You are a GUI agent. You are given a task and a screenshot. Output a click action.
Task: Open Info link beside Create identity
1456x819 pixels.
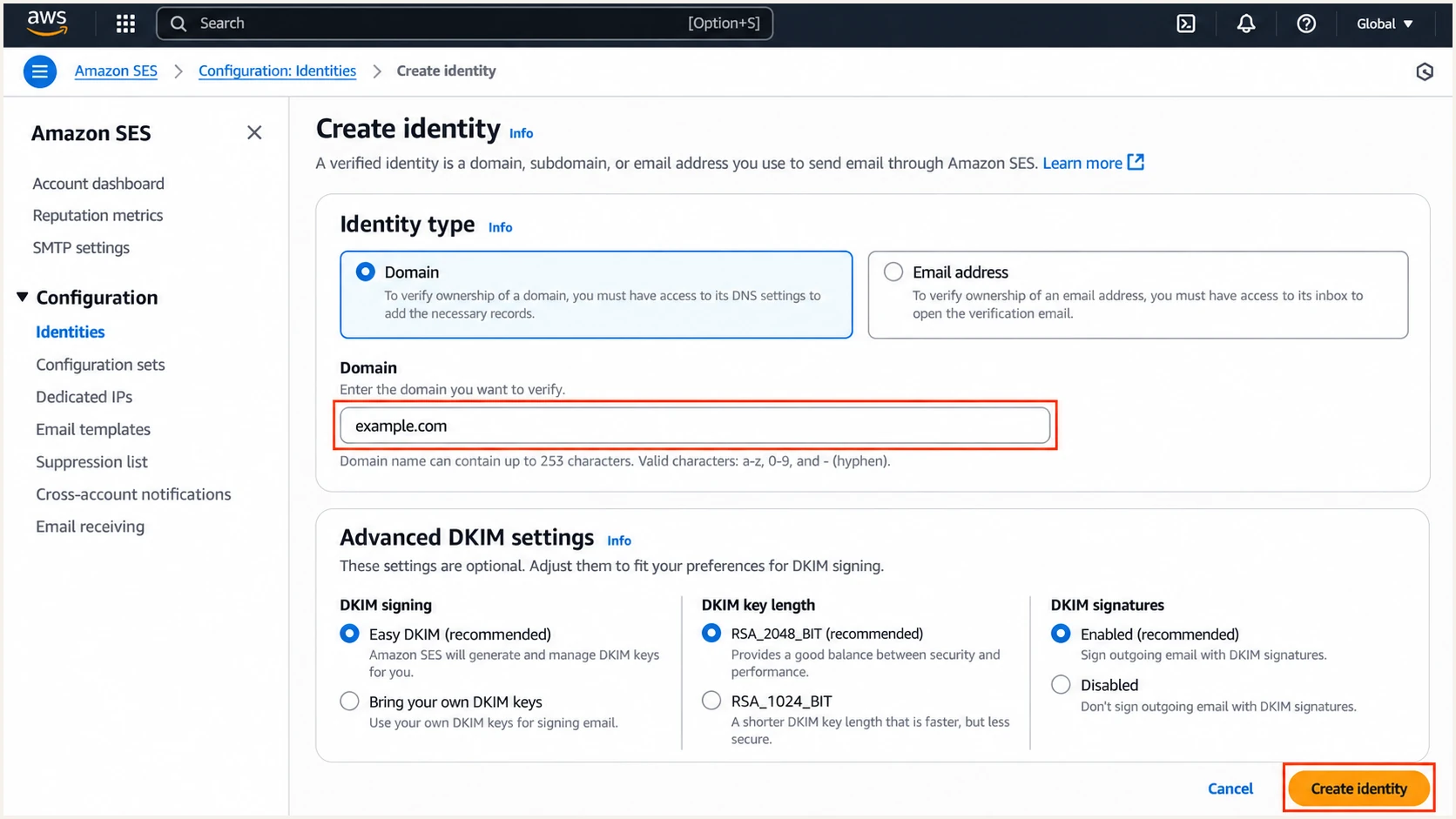[x=521, y=133]
